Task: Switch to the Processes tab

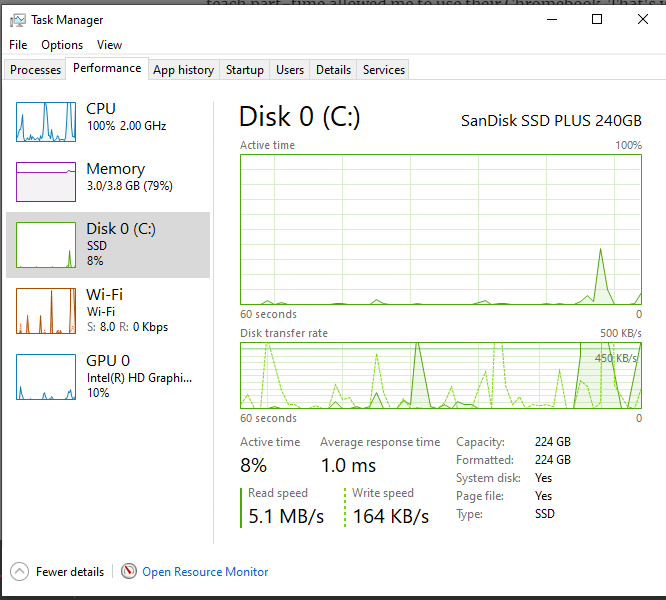Action: click(35, 70)
